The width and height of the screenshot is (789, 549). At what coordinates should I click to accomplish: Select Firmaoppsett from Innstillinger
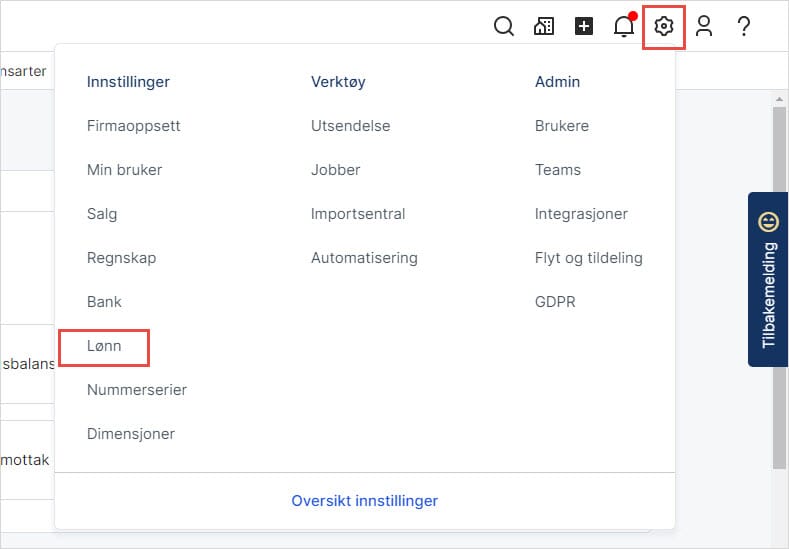(133, 126)
